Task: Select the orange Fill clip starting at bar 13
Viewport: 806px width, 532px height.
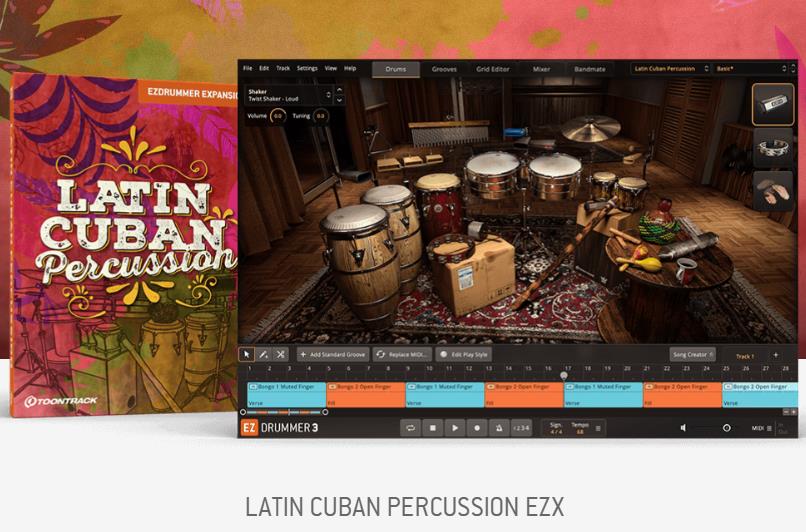Action: [524, 395]
